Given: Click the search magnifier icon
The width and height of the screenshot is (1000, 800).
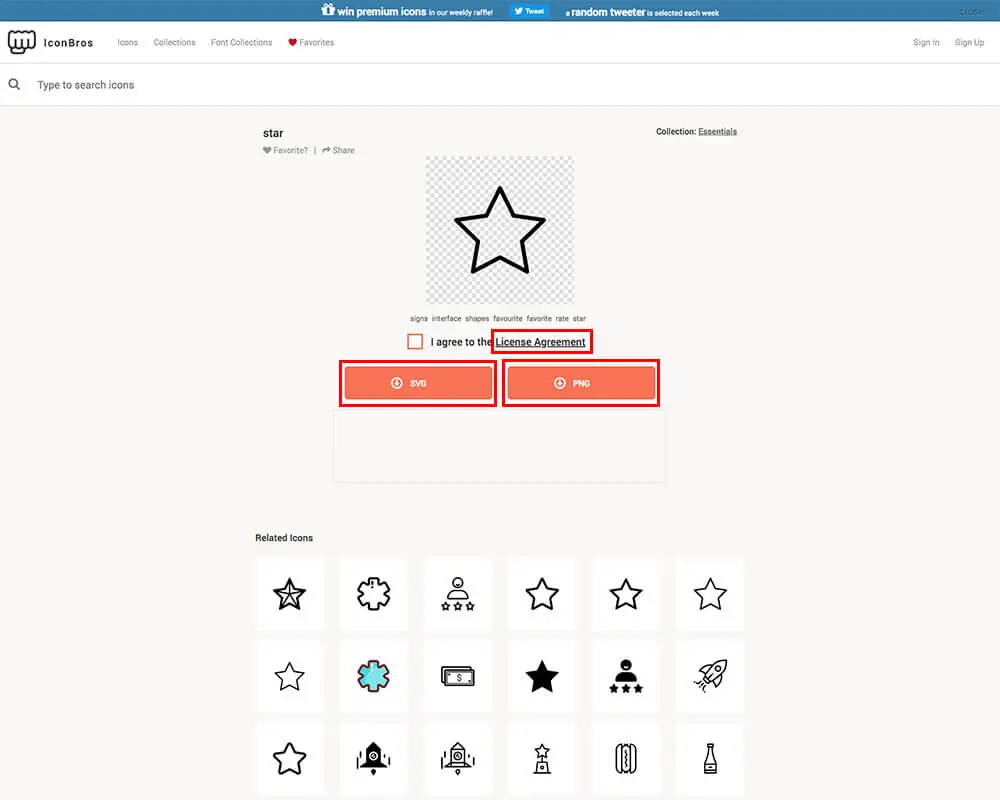Looking at the screenshot, I should click(14, 84).
